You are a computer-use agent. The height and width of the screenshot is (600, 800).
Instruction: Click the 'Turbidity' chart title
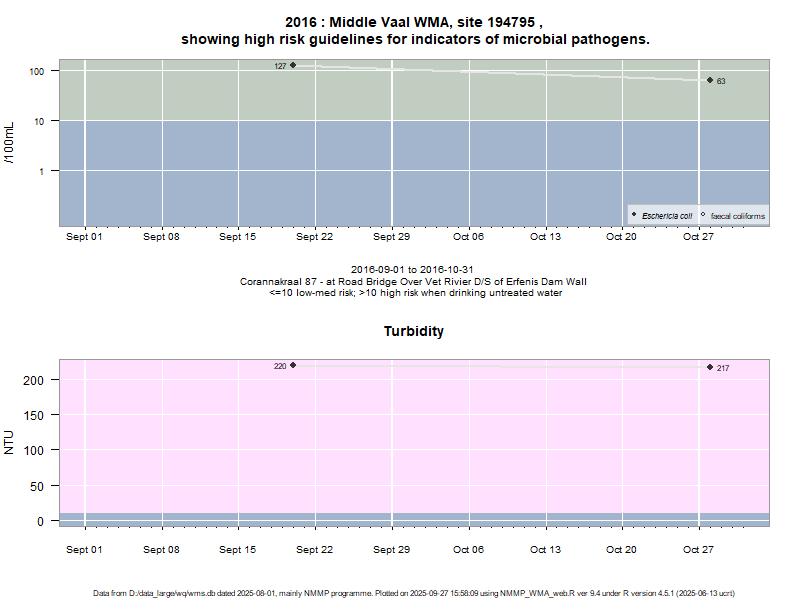tap(414, 331)
